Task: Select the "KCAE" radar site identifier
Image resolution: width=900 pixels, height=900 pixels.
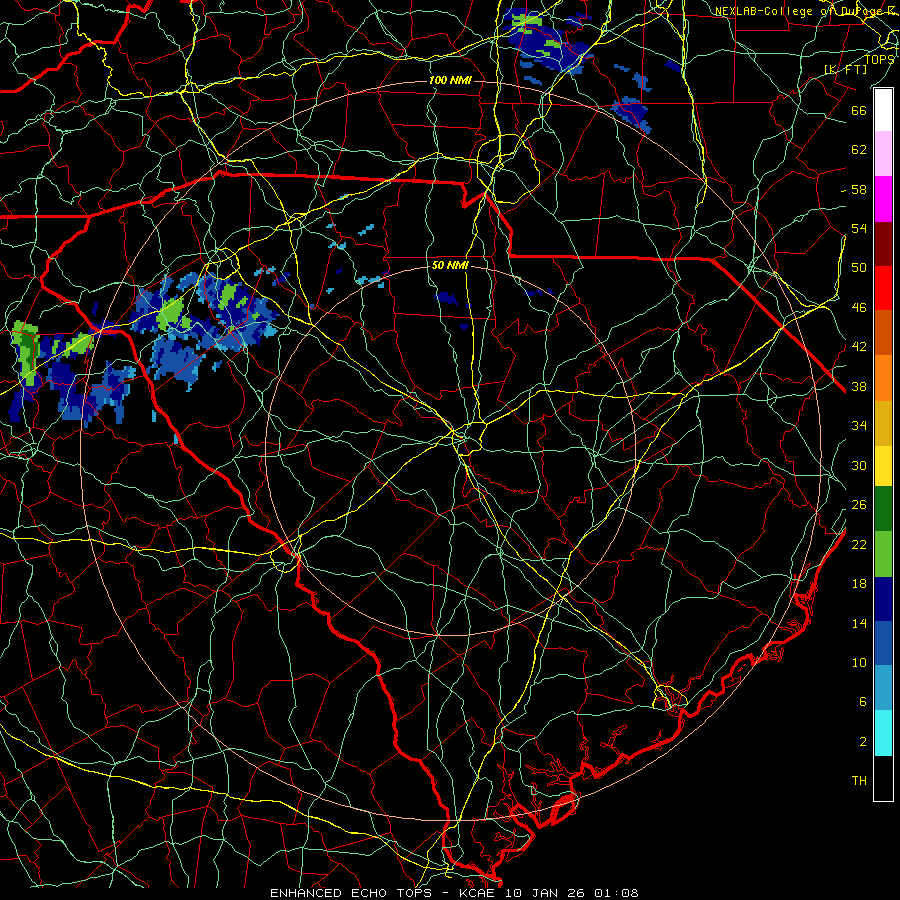Action: click(476, 893)
